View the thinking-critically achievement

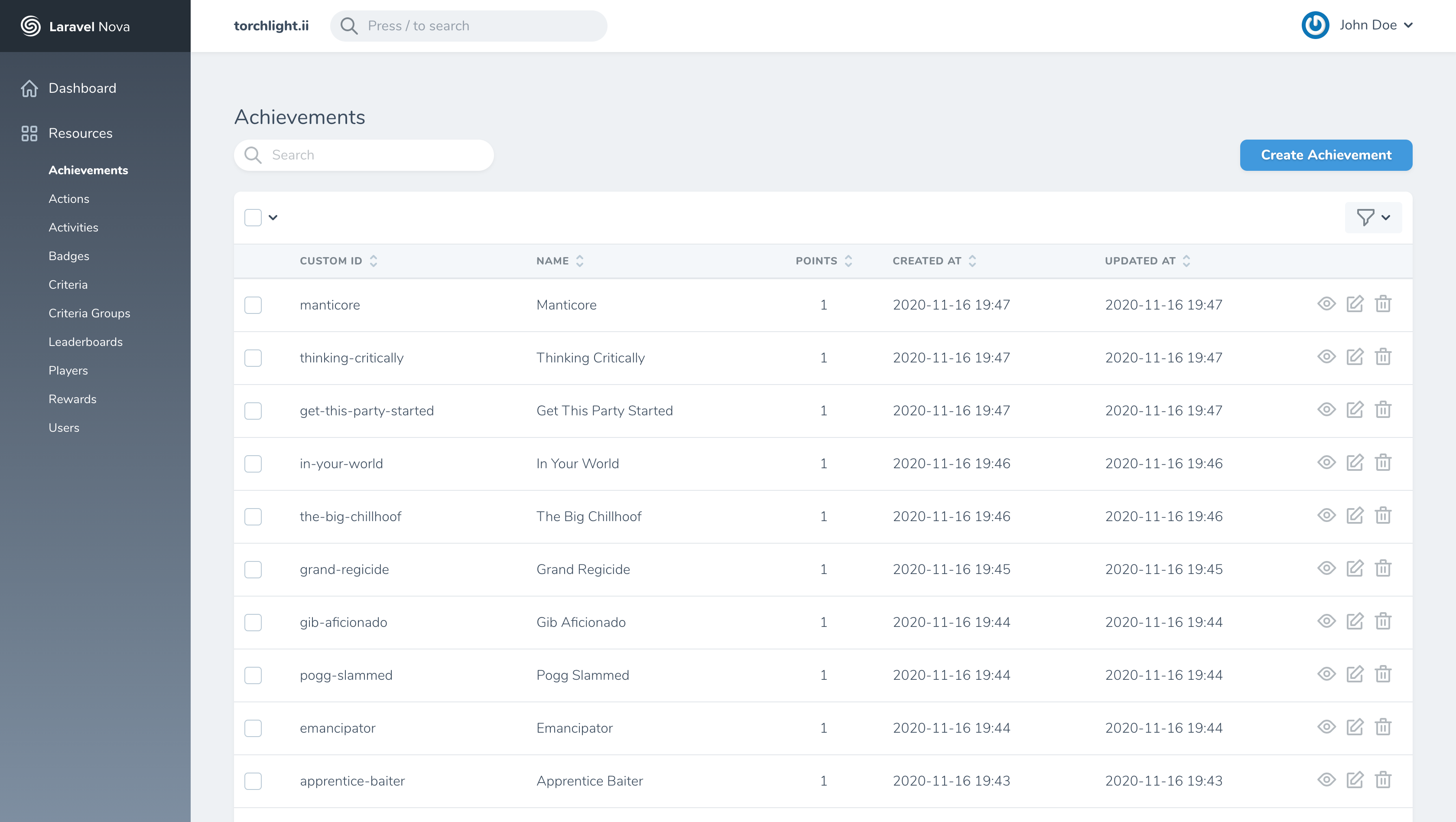(x=1326, y=357)
